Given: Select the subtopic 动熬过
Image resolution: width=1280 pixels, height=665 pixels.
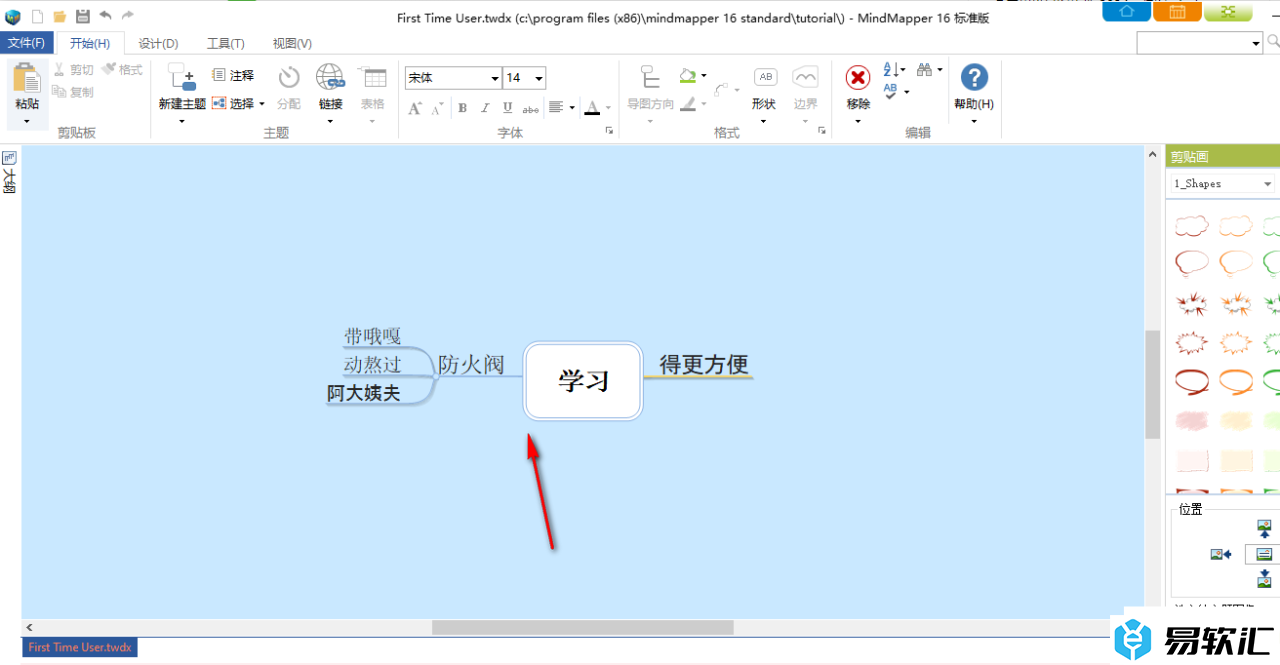Looking at the screenshot, I should click(x=373, y=365).
